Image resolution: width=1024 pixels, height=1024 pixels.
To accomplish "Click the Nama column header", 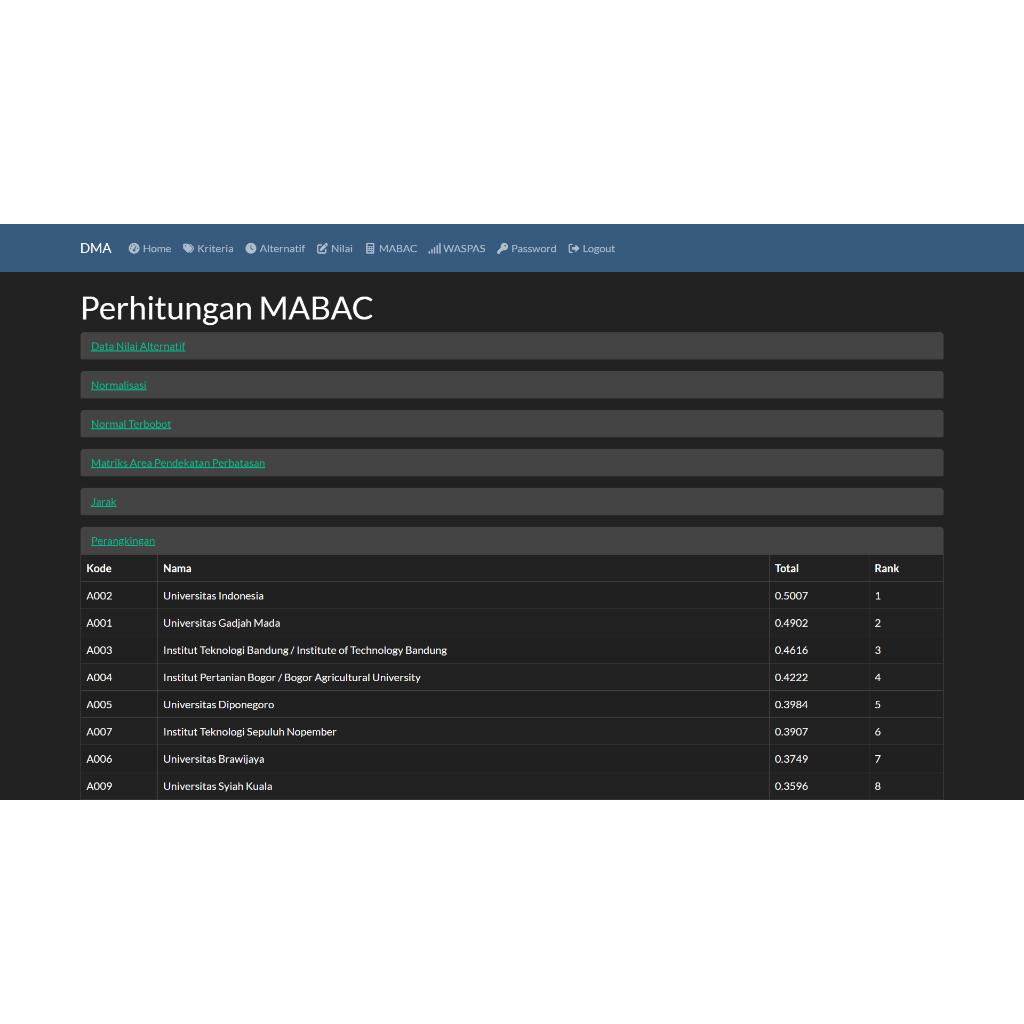I will click(x=463, y=568).
